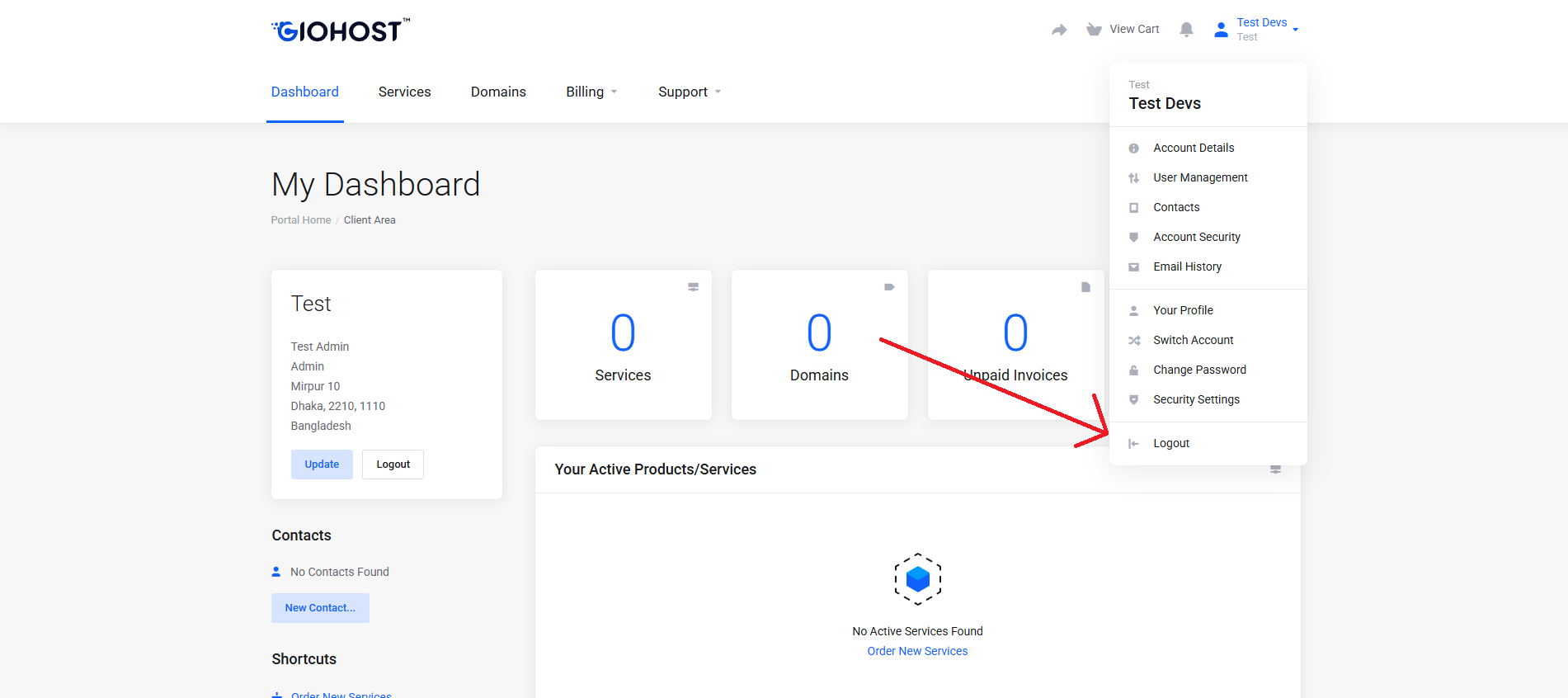
Task: Click the Security Settings shield icon
Action: click(x=1134, y=400)
